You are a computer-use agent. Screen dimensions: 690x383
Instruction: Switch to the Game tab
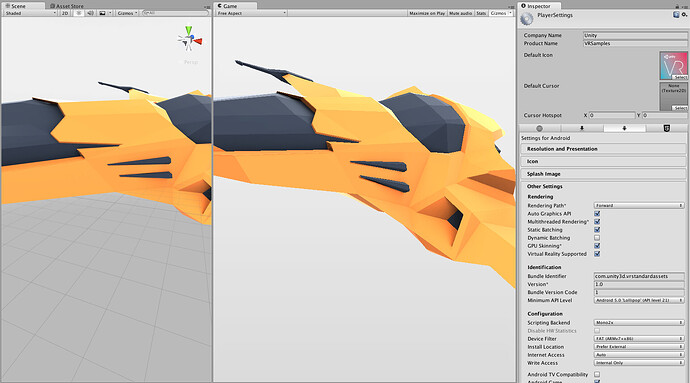230,6
